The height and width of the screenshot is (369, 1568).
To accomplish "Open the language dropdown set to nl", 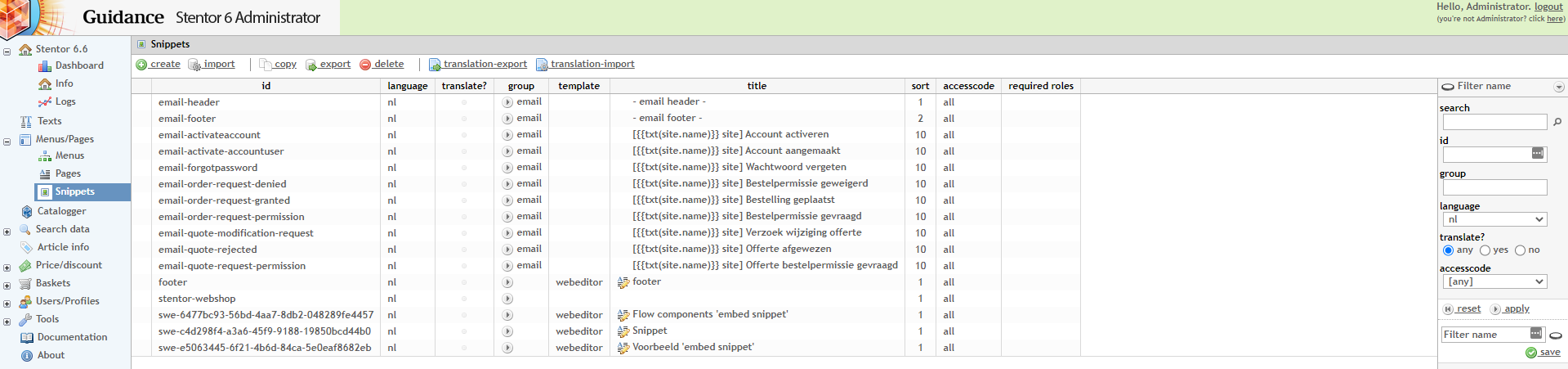I will [x=1494, y=219].
